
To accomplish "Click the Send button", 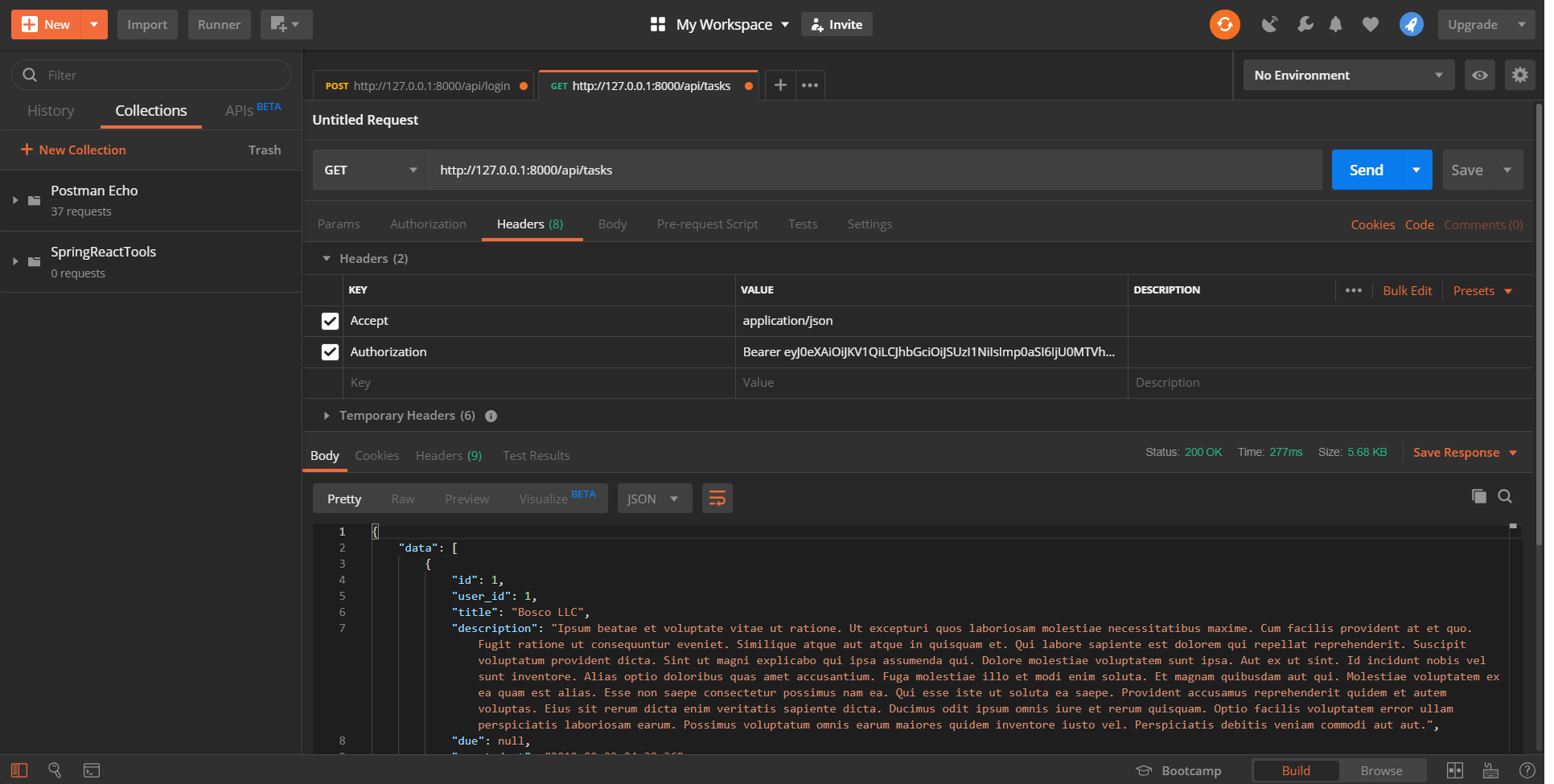I will click(x=1366, y=170).
